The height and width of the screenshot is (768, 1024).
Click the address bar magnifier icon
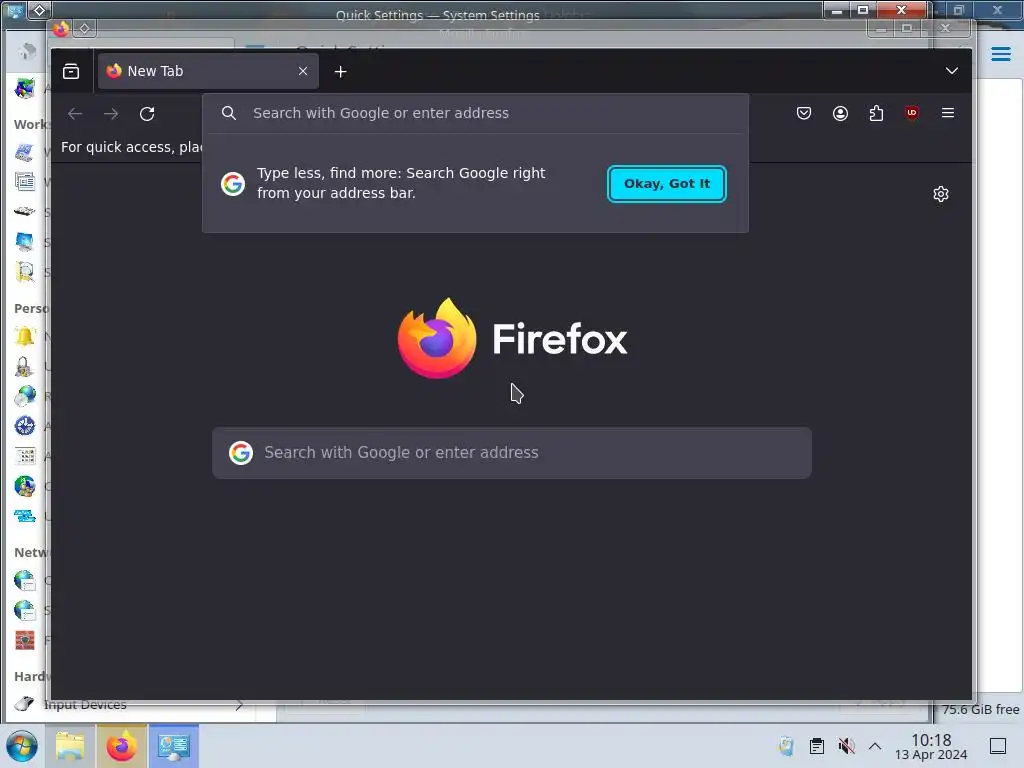tap(229, 114)
